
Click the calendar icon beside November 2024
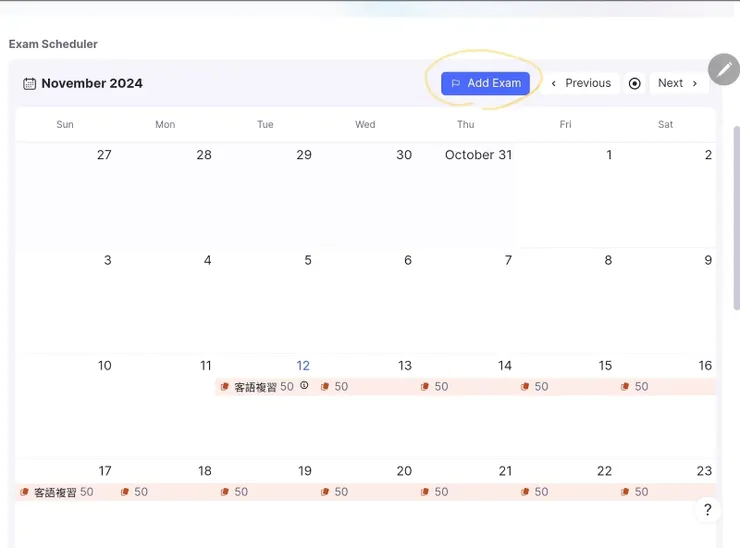click(30, 84)
